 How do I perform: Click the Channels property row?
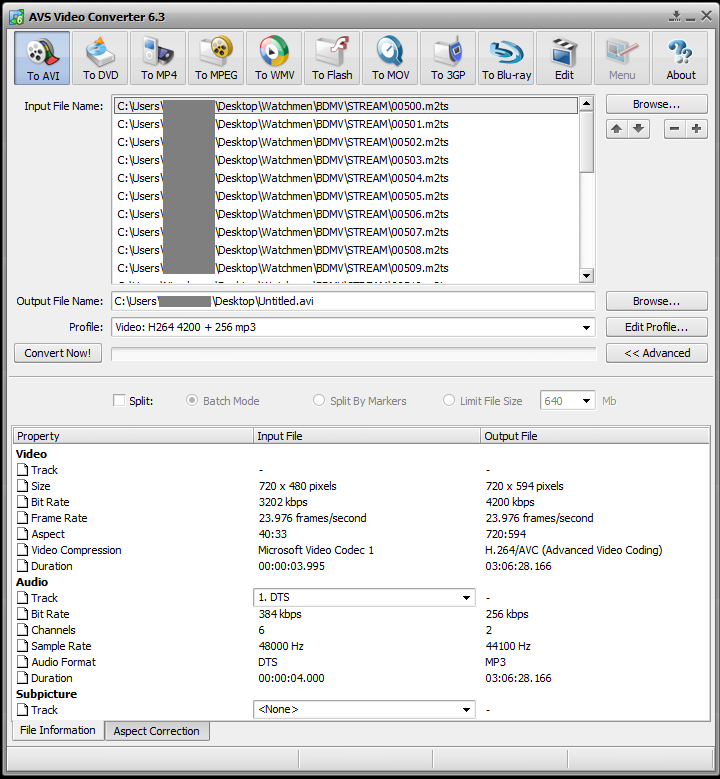coord(361,630)
